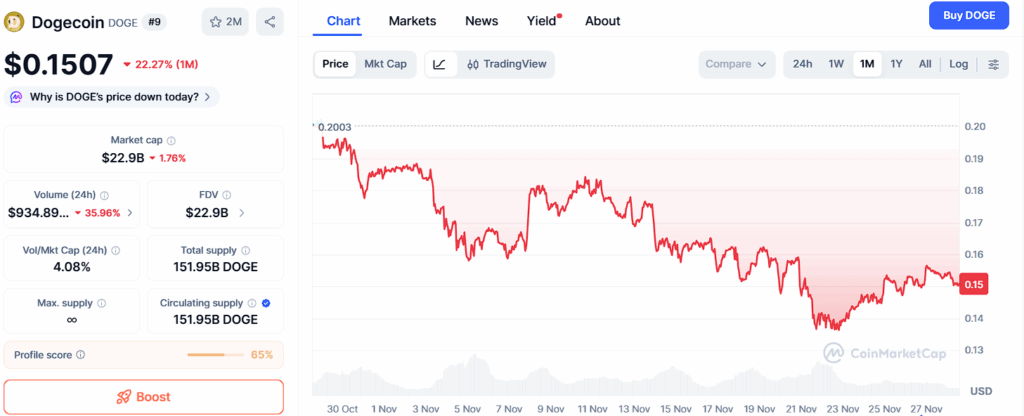
Task: Click the Market cap info icon
Action: coord(171,141)
